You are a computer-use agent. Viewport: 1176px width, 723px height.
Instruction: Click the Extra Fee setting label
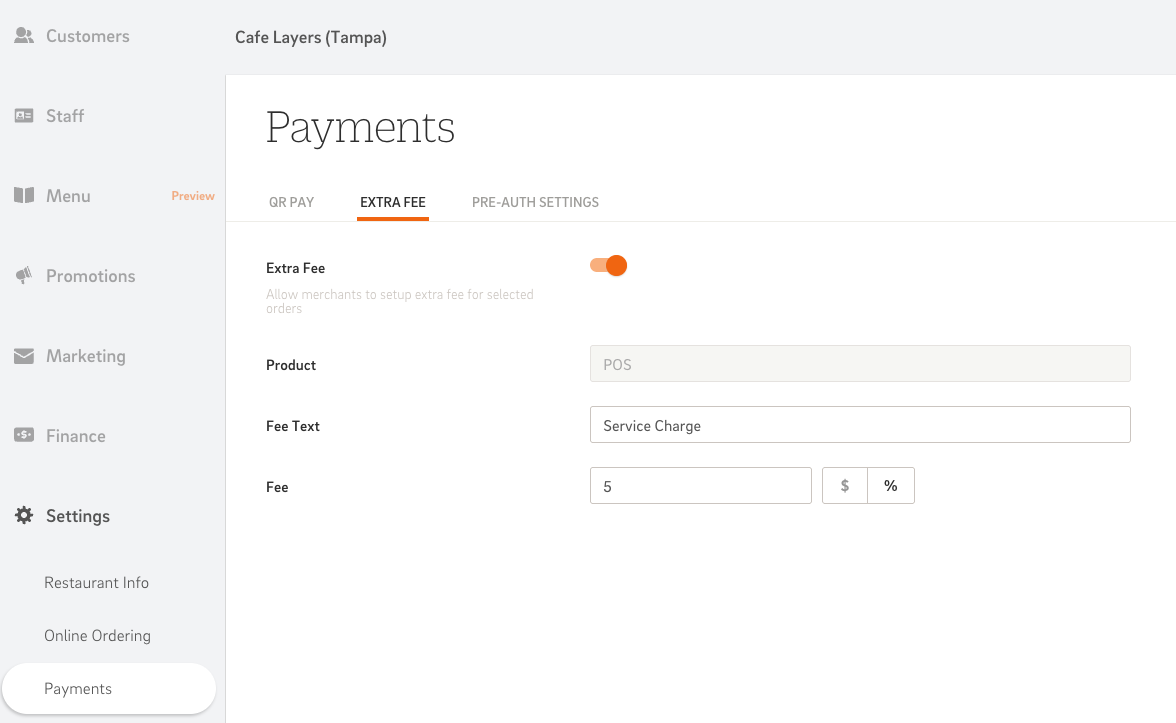point(296,268)
